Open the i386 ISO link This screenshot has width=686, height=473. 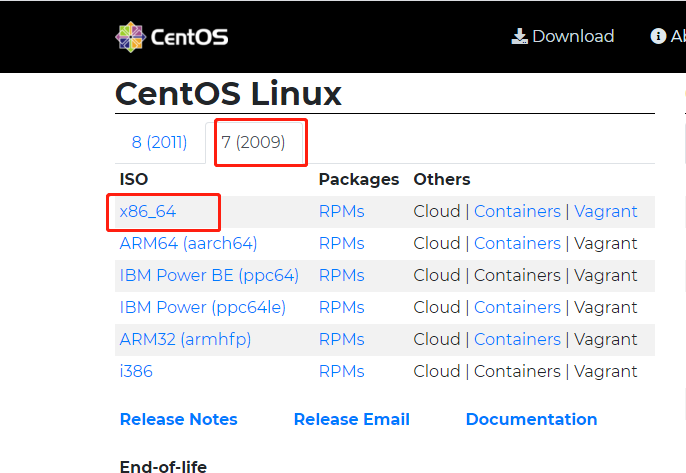[136, 371]
